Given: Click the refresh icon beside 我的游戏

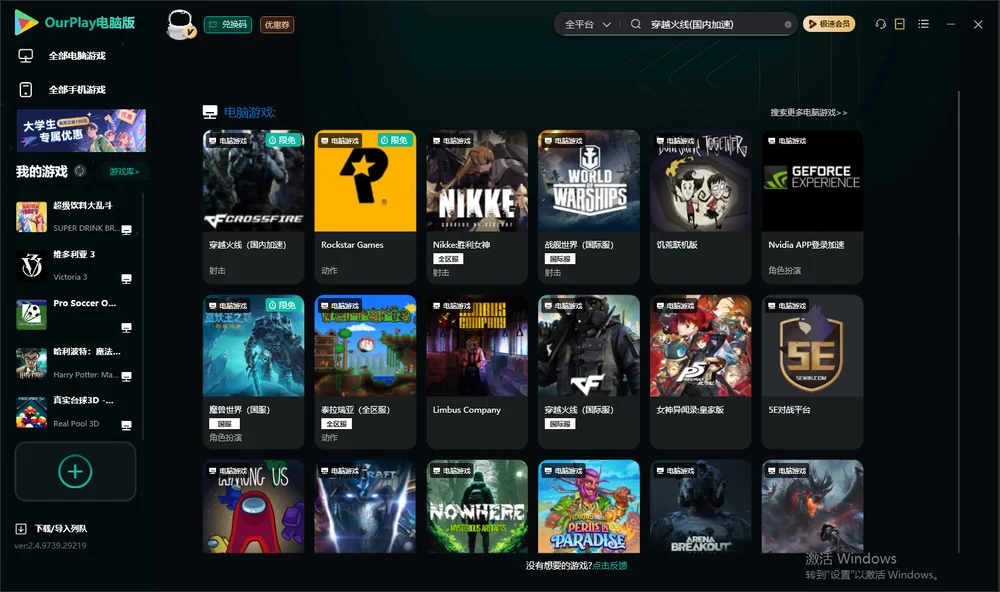Looking at the screenshot, I should click(x=80, y=171).
